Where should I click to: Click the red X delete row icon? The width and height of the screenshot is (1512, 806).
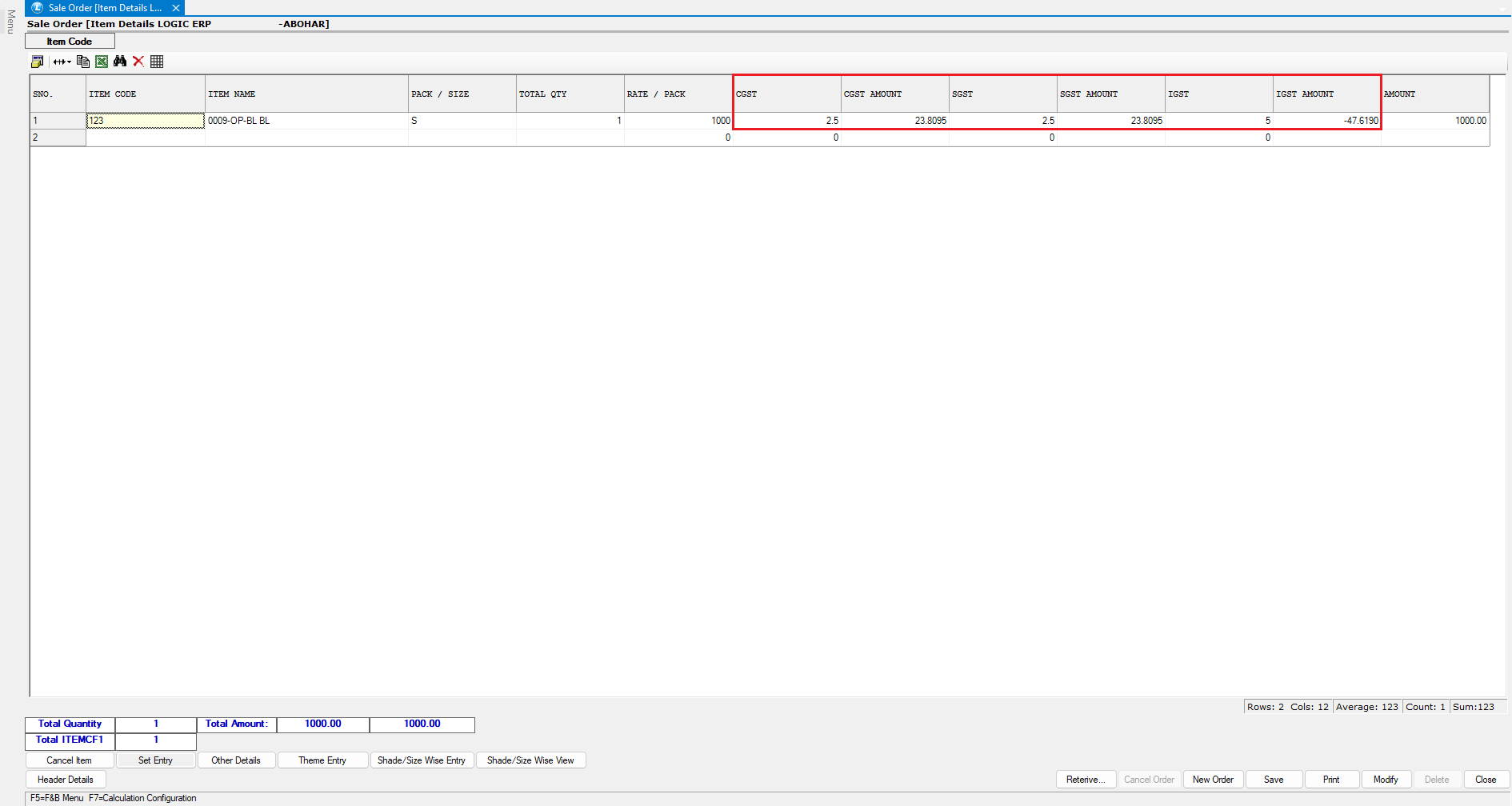(138, 62)
